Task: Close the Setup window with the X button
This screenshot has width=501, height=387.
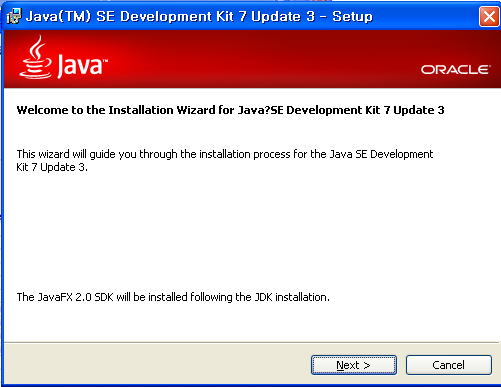Action: point(489,16)
